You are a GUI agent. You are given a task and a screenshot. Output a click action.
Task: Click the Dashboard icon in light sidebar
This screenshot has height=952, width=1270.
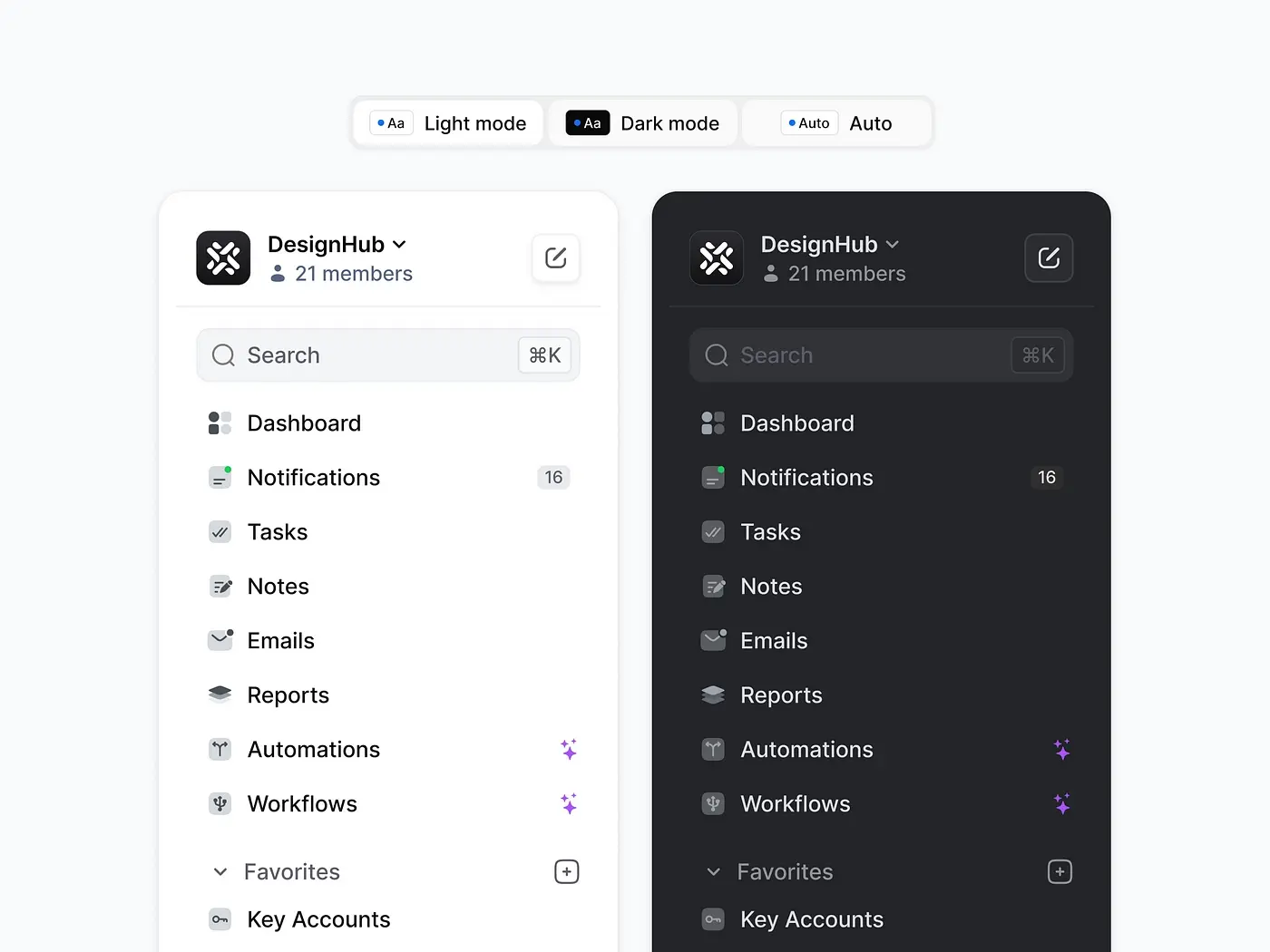click(220, 423)
